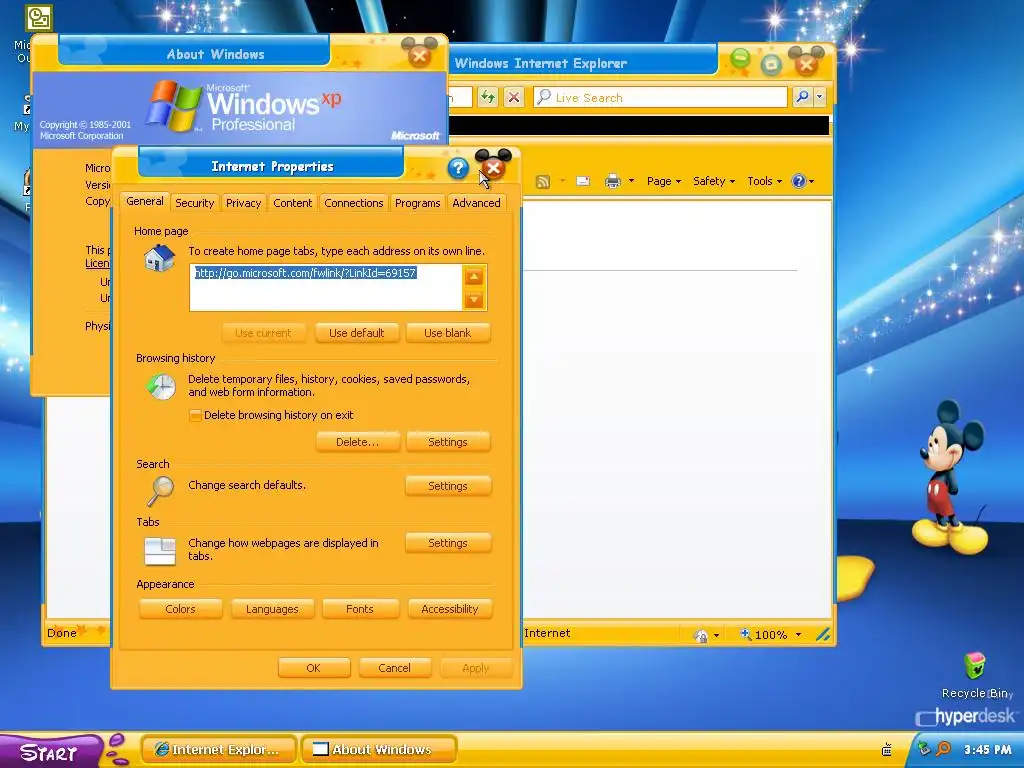Switch to Internet Explorer taskbar button
The height and width of the screenshot is (768, 1024).
[x=219, y=750]
